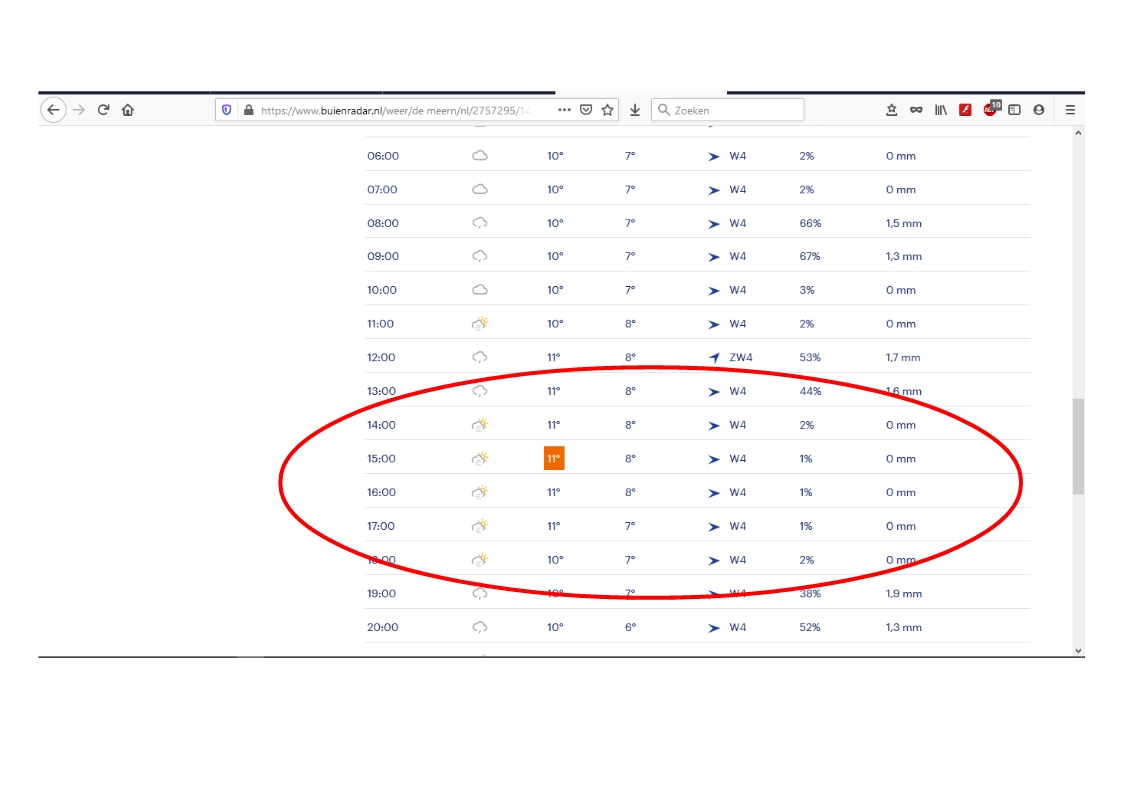1123x794 pixels.
Task: Click the highlighted orange 11° temperature cell
Action: 554,459
